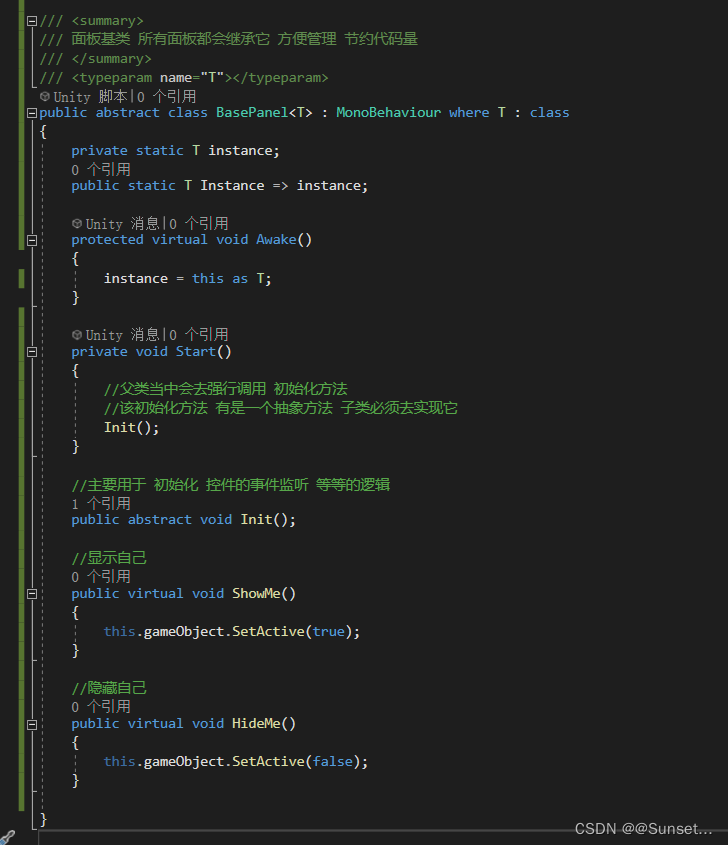Click the ShowMe method name
728x845 pixels.
[256, 594]
